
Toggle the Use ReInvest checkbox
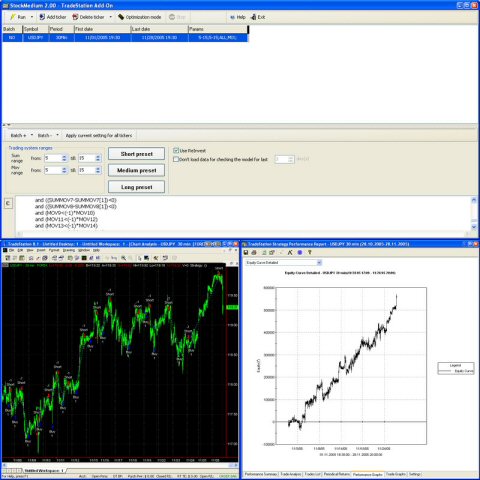(176, 151)
